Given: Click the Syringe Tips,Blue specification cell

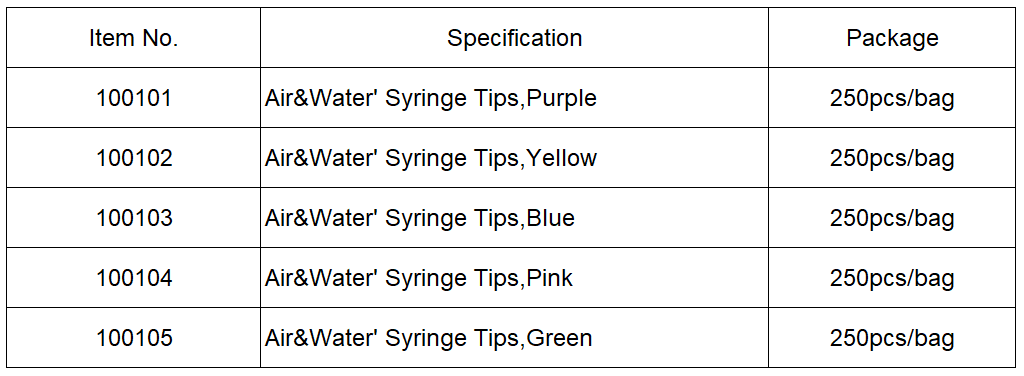Looking at the screenshot, I should pos(514,218).
